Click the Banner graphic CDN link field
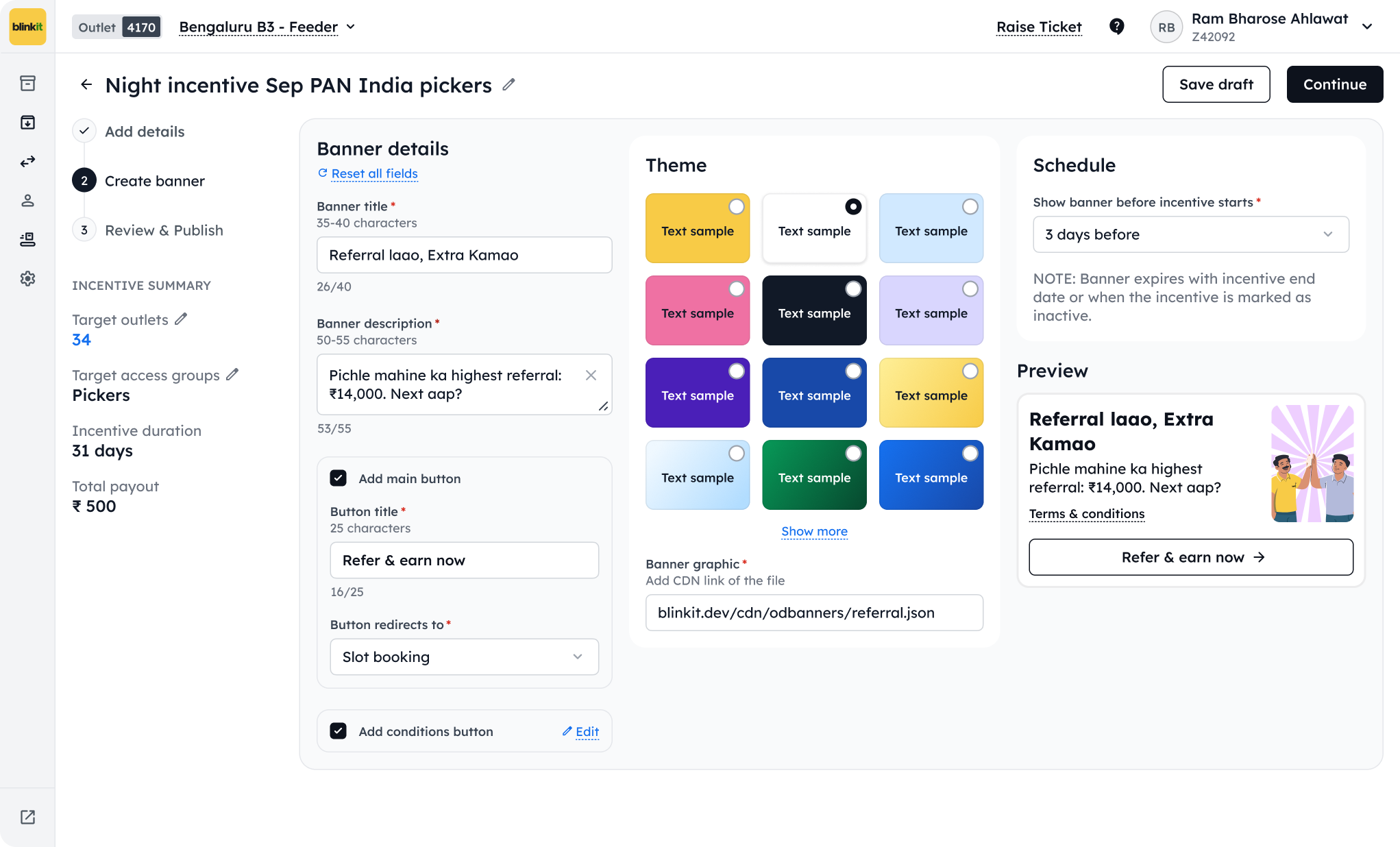The image size is (1400, 847). [814, 613]
